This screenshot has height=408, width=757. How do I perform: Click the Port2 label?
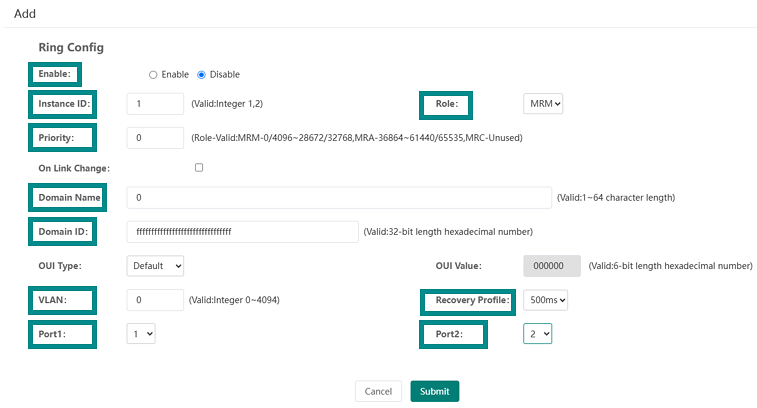tap(449, 334)
